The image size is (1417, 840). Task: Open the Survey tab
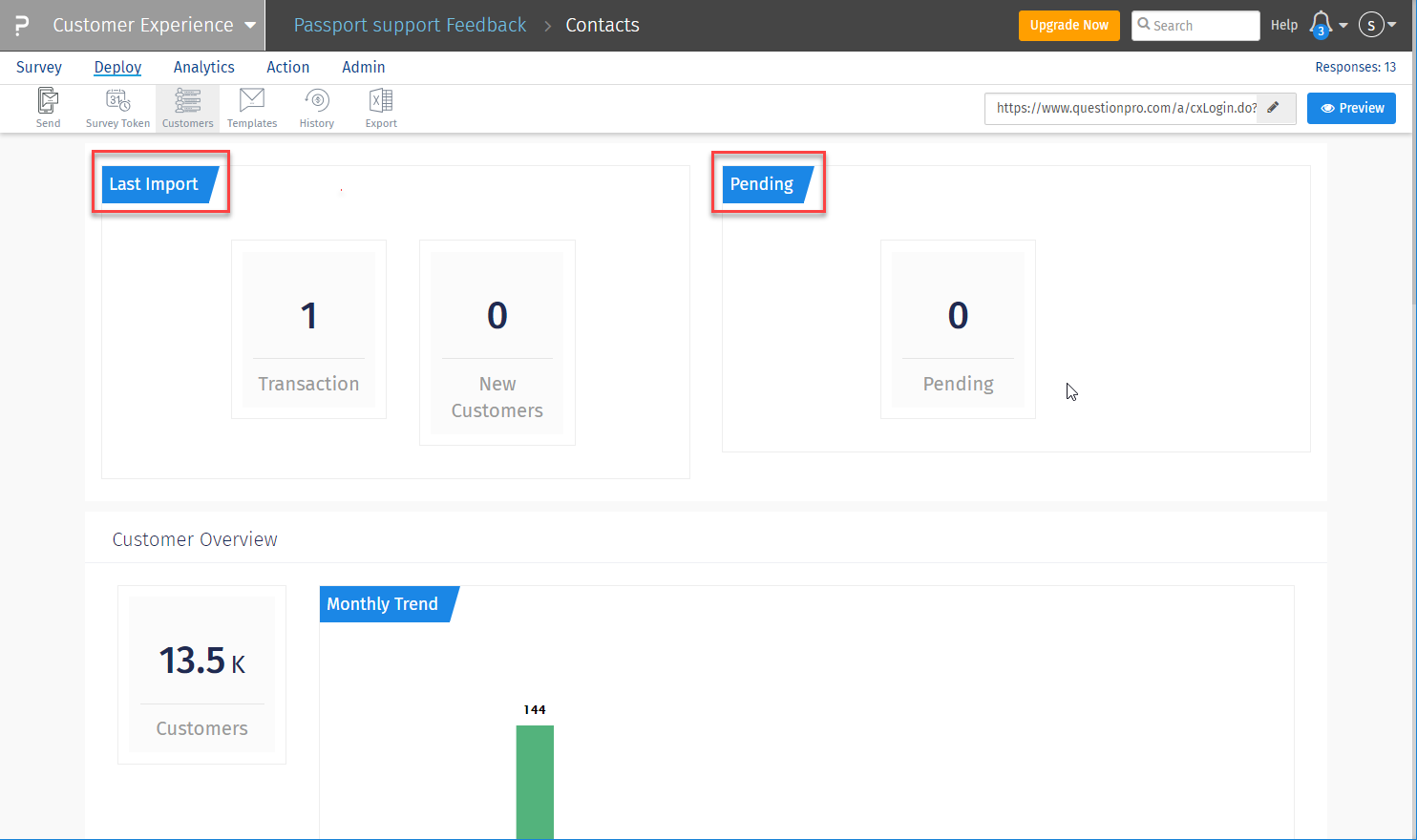[x=39, y=67]
